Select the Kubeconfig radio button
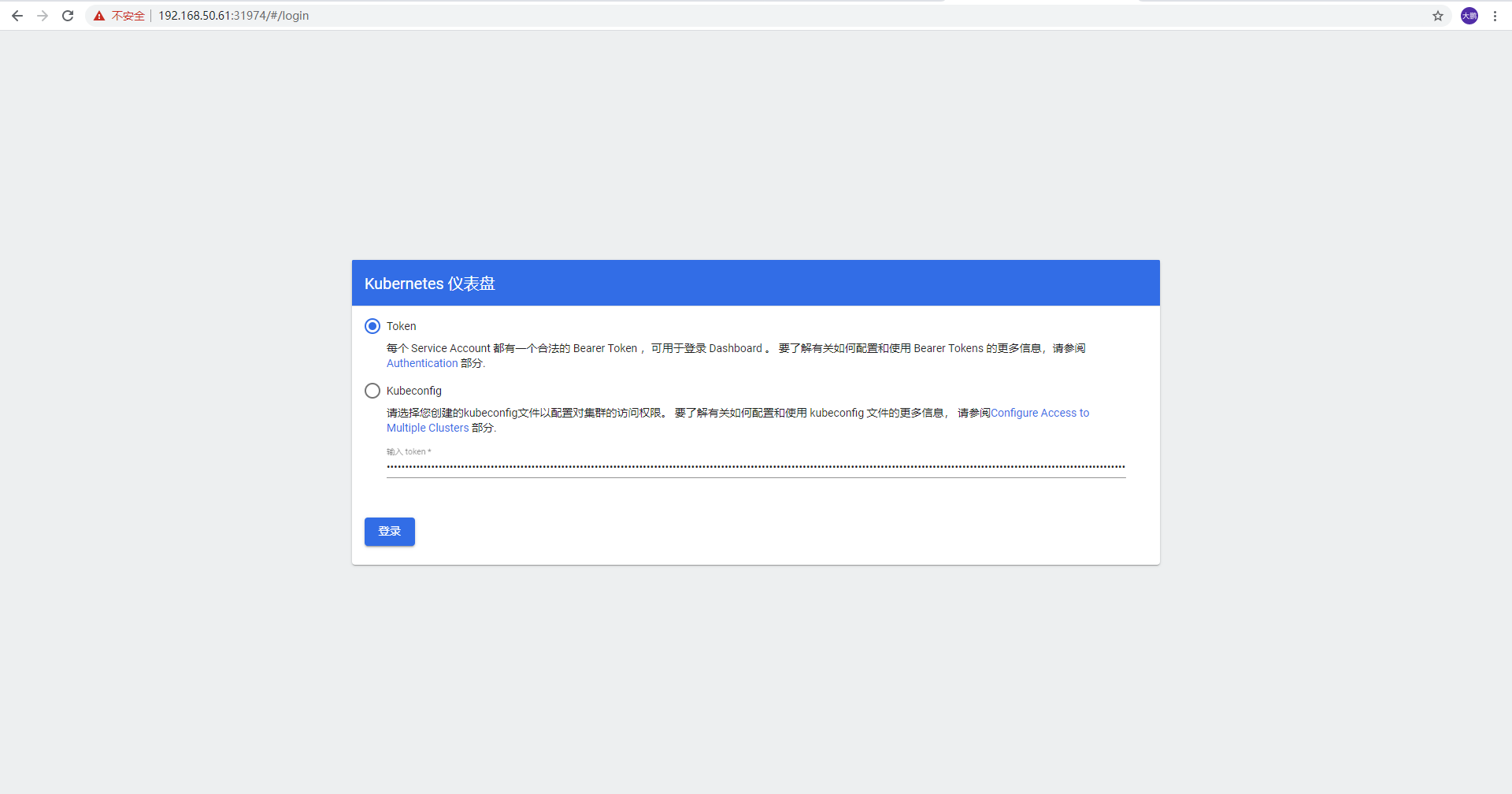The image size is (1512, 794). click(x=372, y=391)
